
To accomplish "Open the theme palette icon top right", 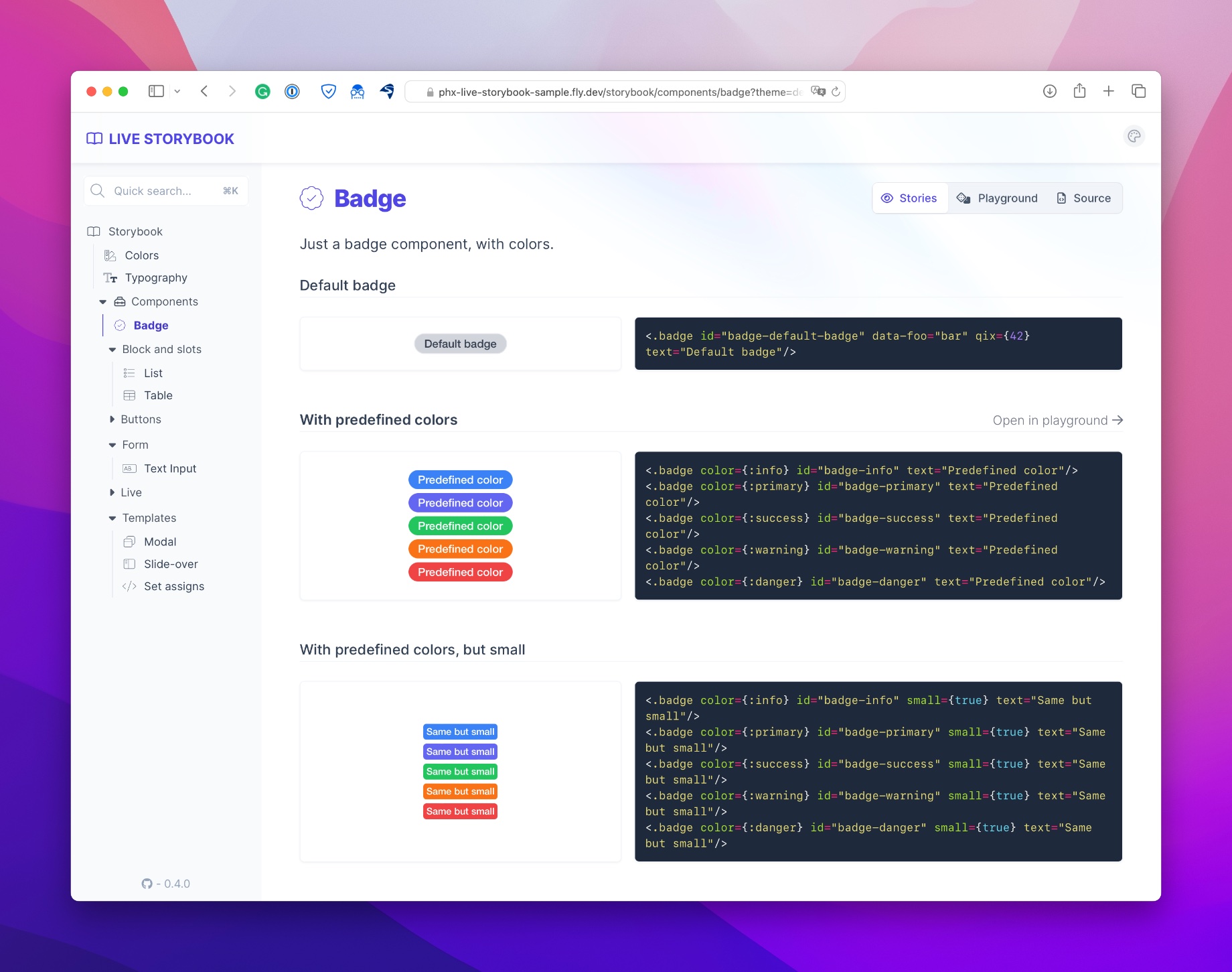I will (1134, 137).
